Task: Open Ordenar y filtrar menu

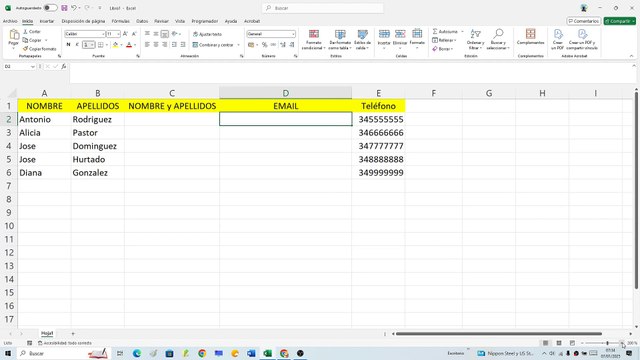Action: pyautogui.click(x=475, y=39)
